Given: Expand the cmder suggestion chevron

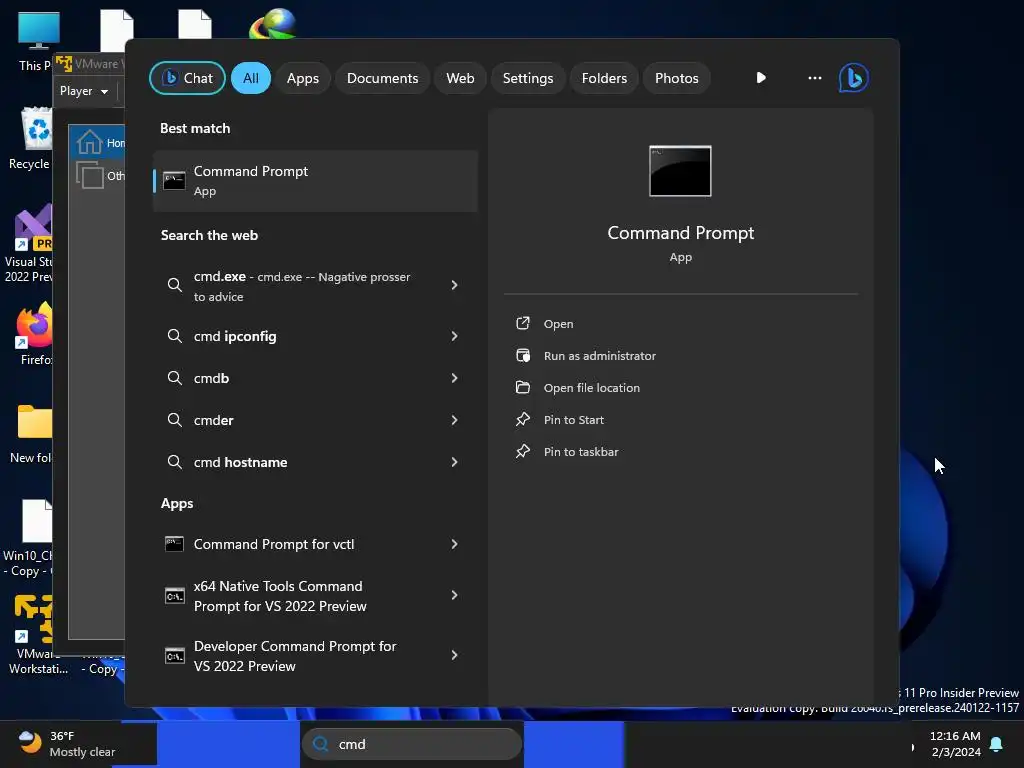Looking at the screenshot, I should click(x=455, y=420).
